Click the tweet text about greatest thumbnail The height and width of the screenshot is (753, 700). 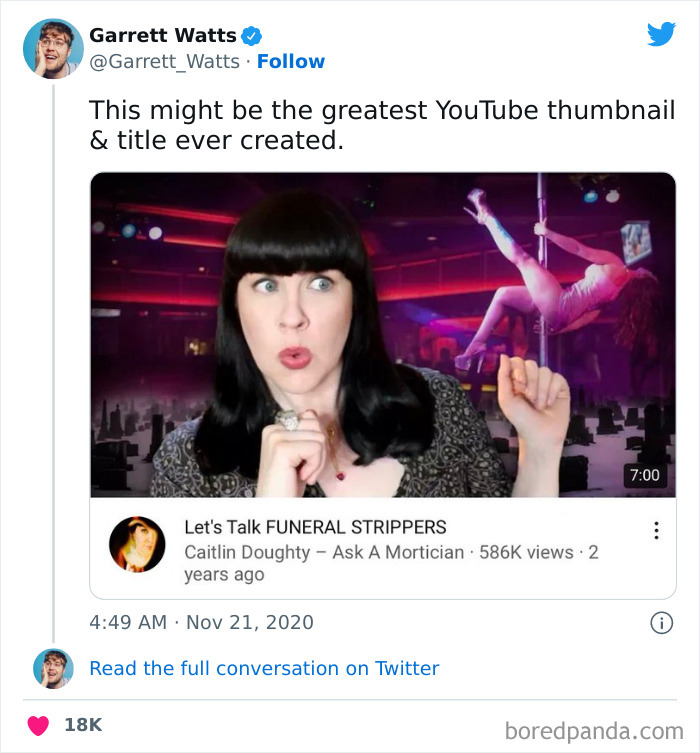pyautogui.click(x=382, y=125)
